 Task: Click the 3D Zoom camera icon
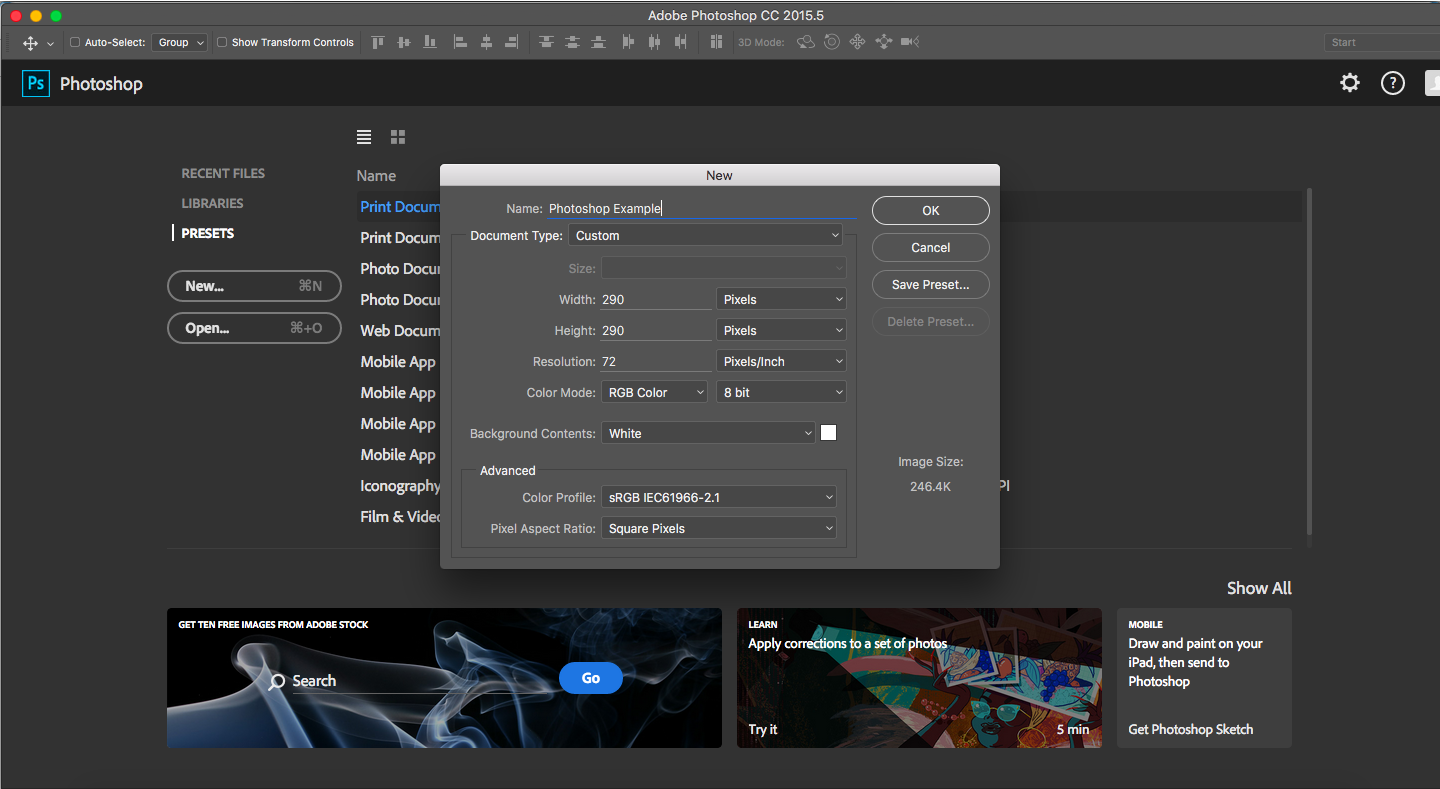click(909, 42)
